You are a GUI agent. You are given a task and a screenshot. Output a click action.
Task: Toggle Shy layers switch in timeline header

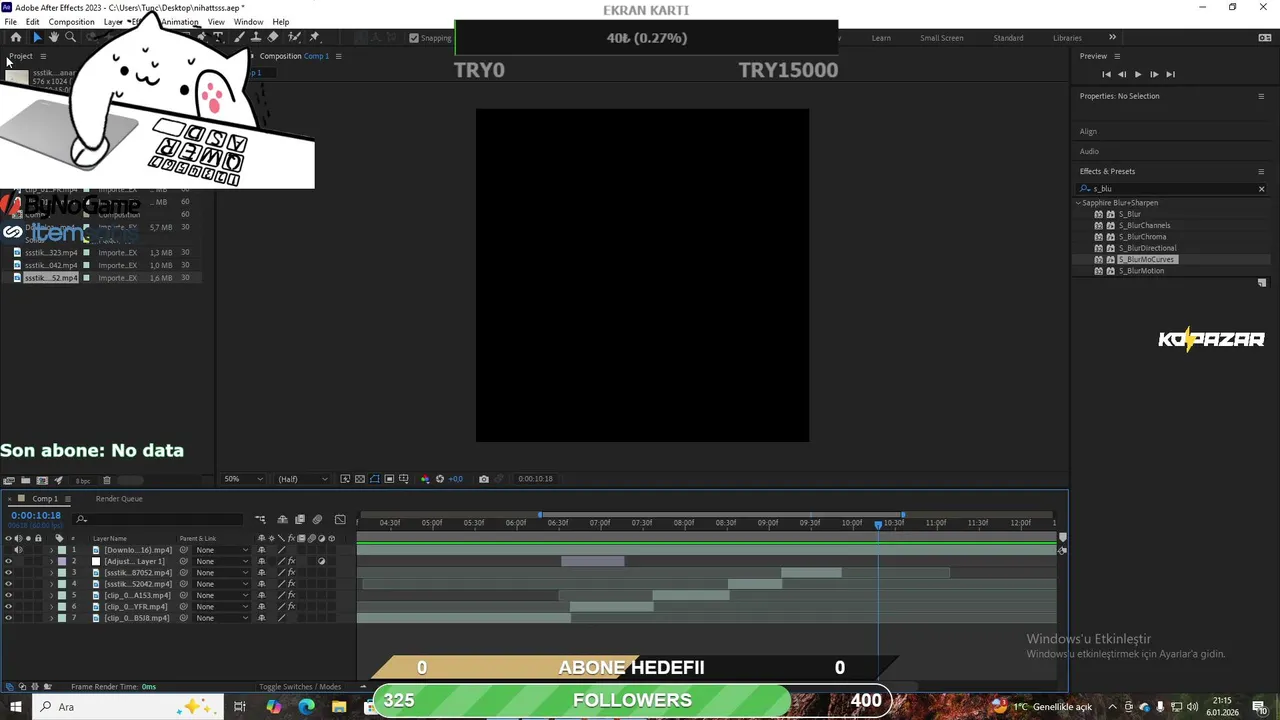282,519
